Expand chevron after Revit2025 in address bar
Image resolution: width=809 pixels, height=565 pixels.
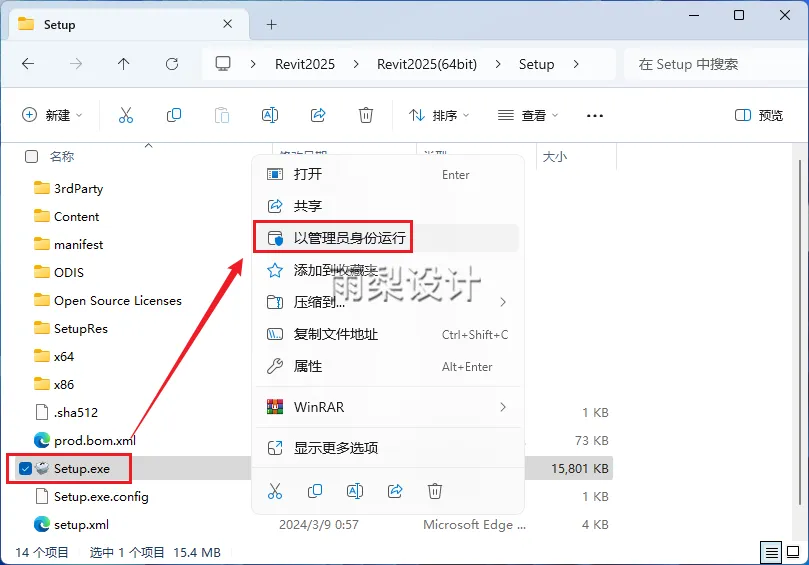356,64
